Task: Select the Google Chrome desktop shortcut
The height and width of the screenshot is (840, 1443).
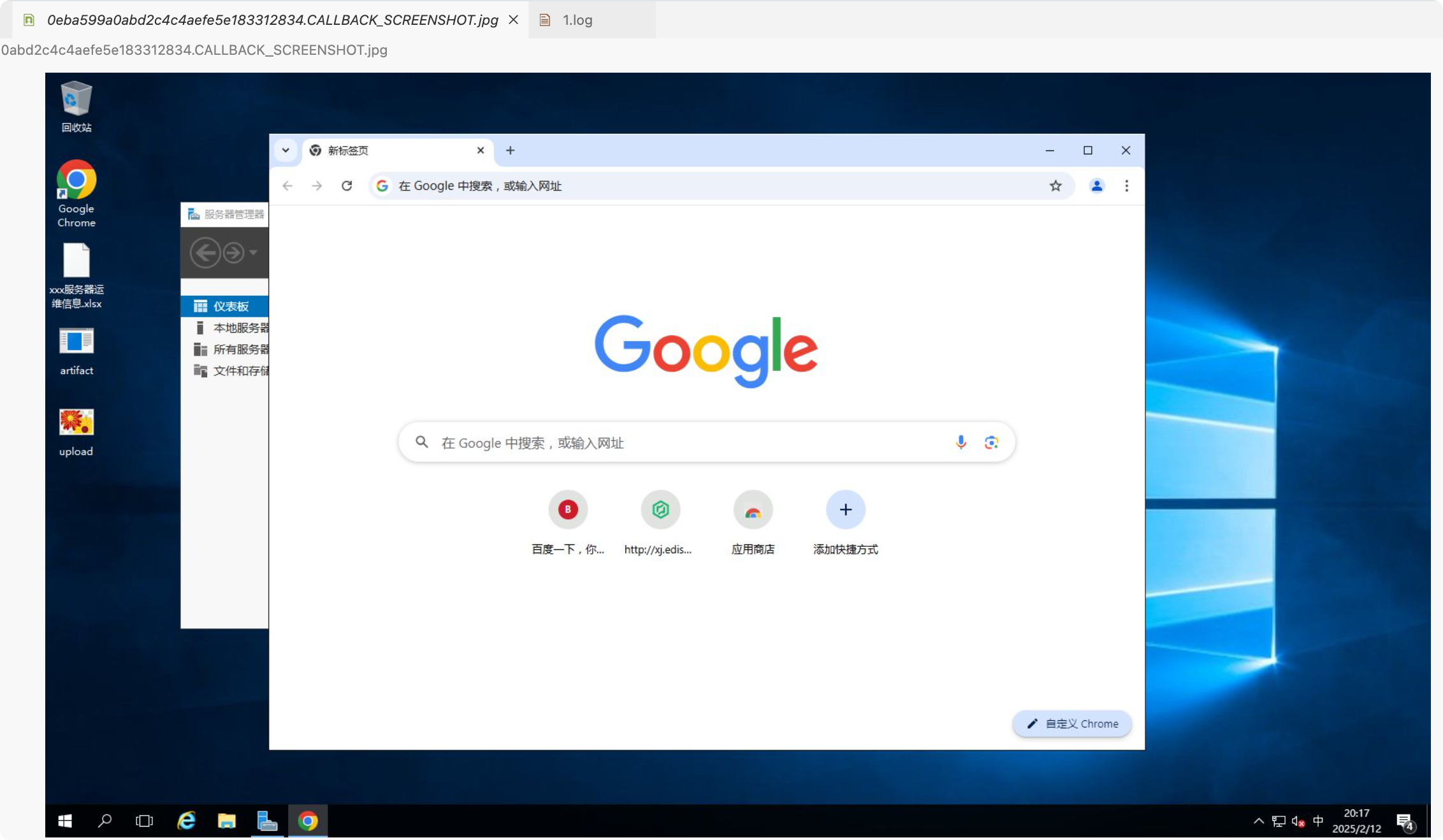Action: 76,193
